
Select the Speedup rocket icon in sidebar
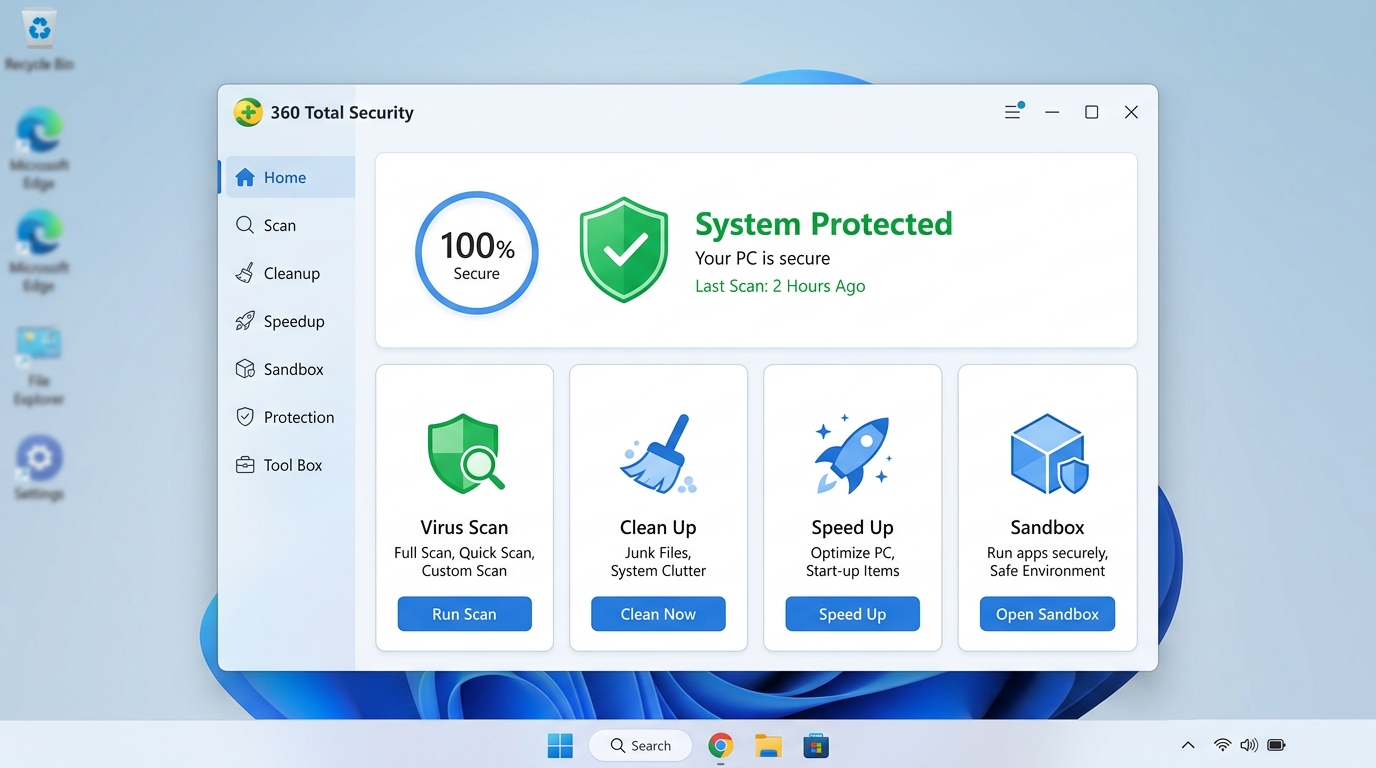coord(244,321)
